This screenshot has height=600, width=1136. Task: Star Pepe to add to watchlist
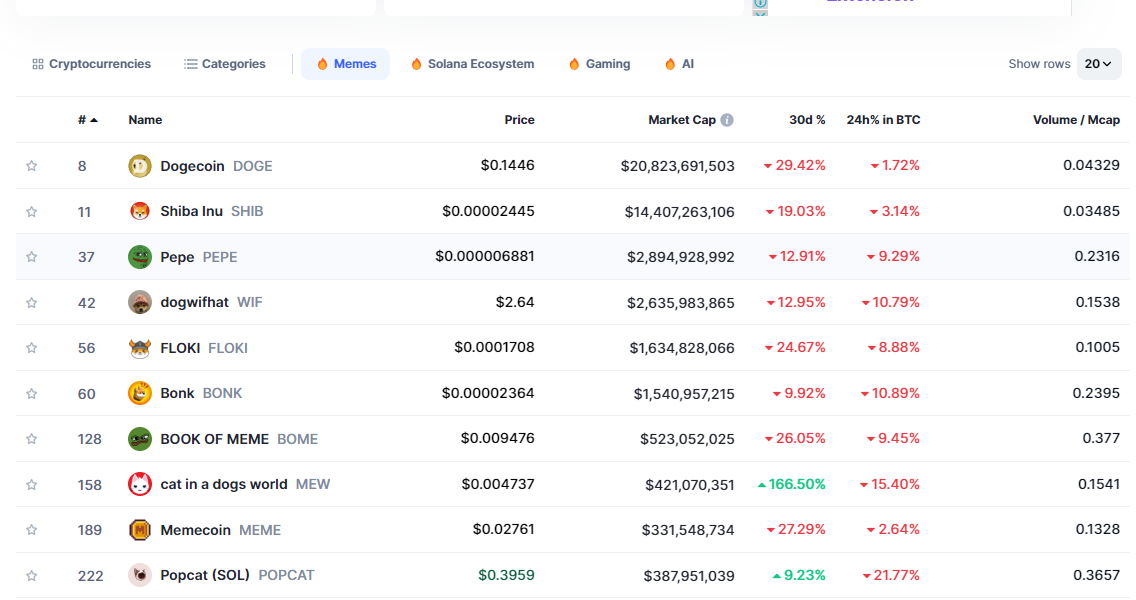click(32, 257)
